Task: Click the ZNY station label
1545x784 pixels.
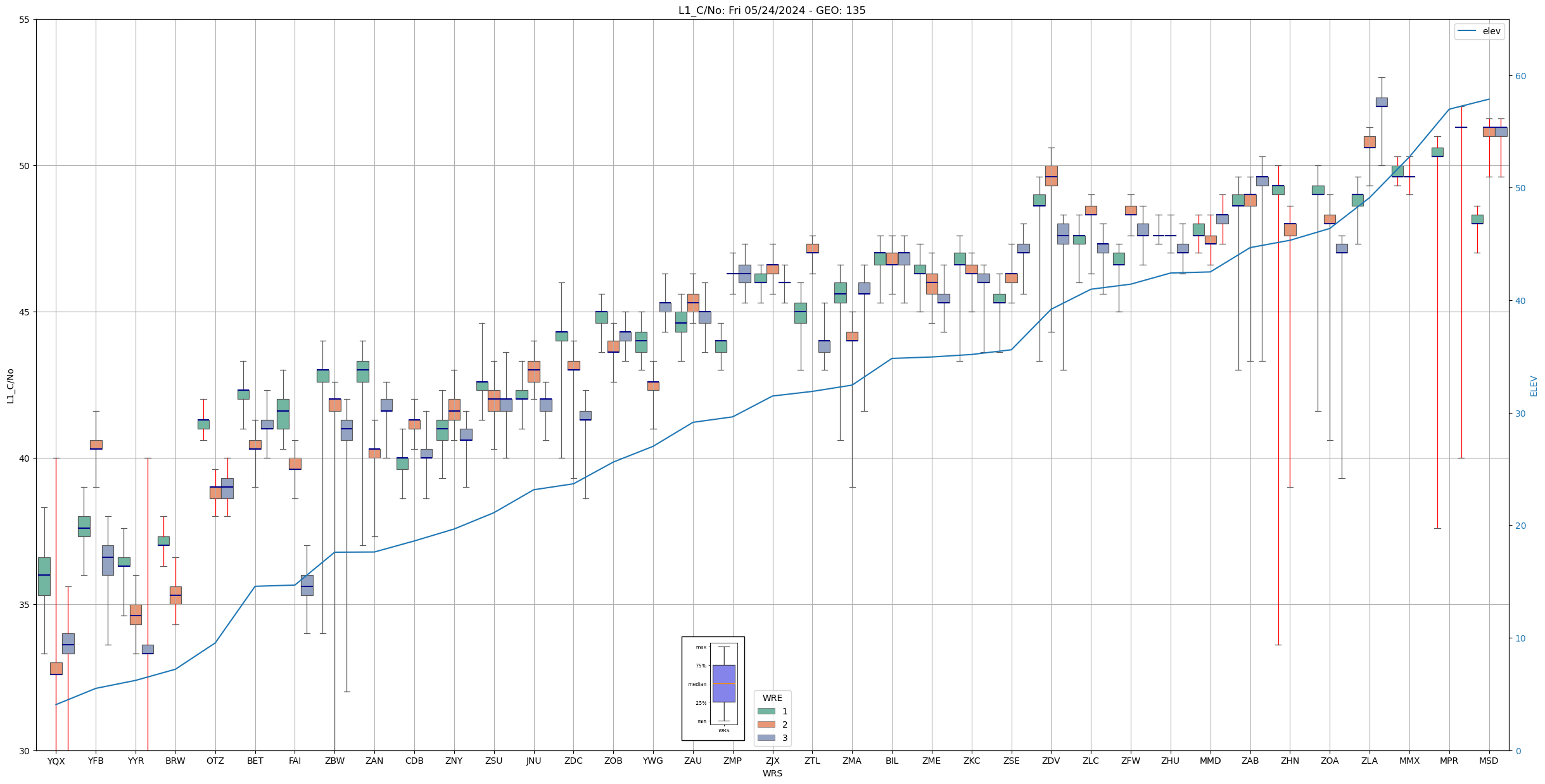Action: pos(454,761)
